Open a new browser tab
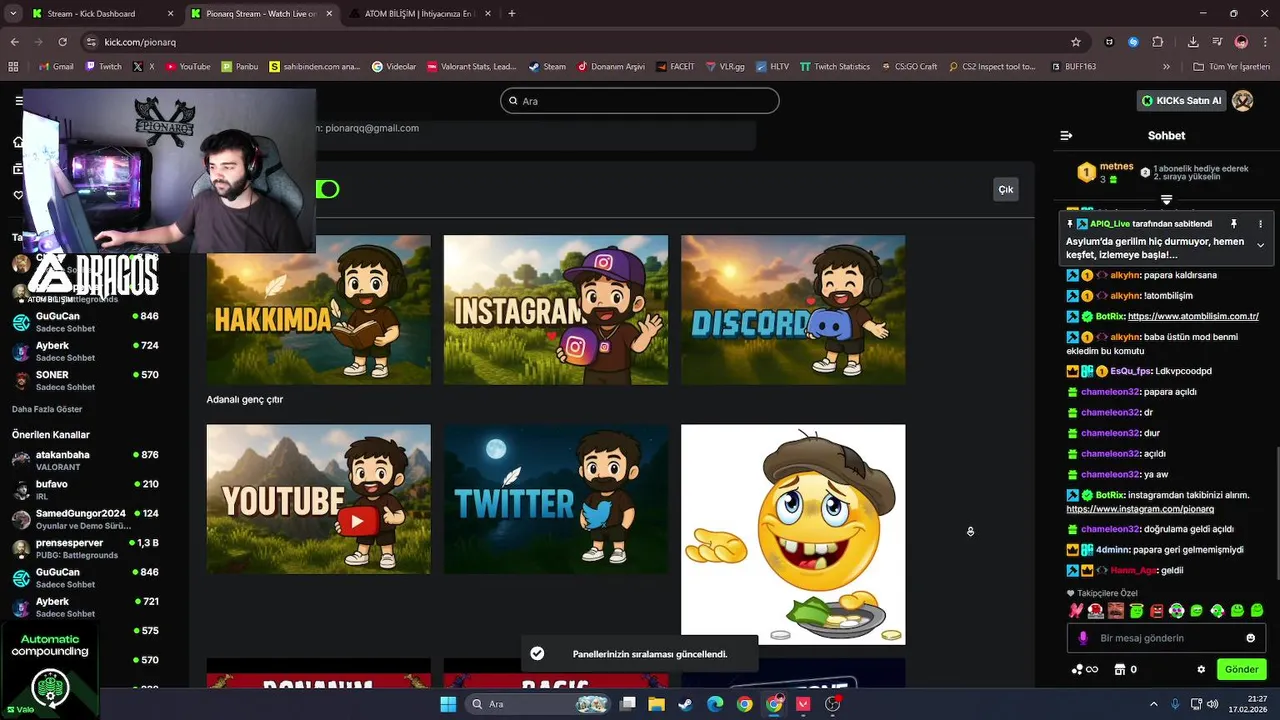1280x720 pixels. tap(512, 14)
